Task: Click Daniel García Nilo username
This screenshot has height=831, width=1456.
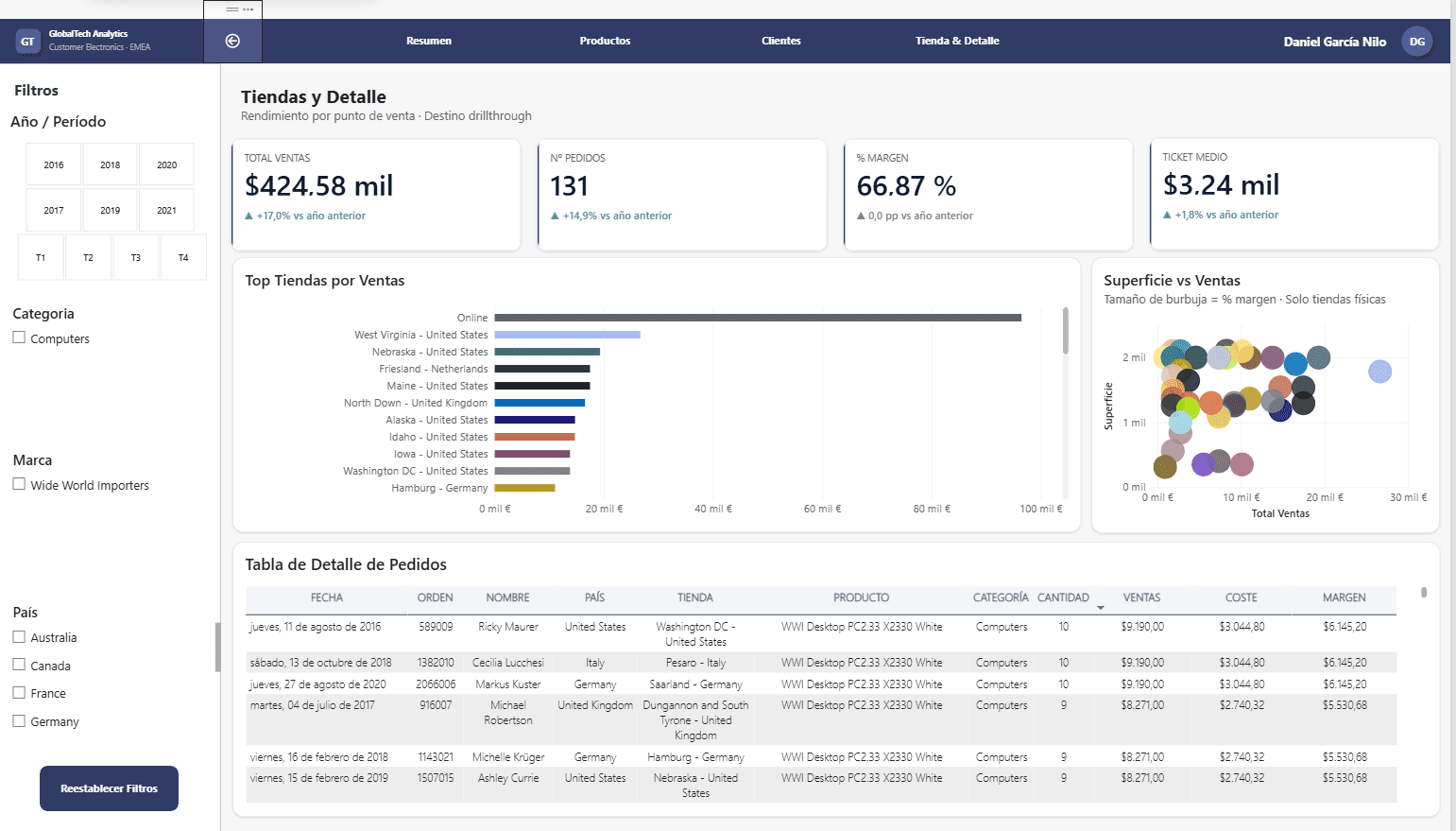Action: pyautogui.click(x=1334, y=42)
